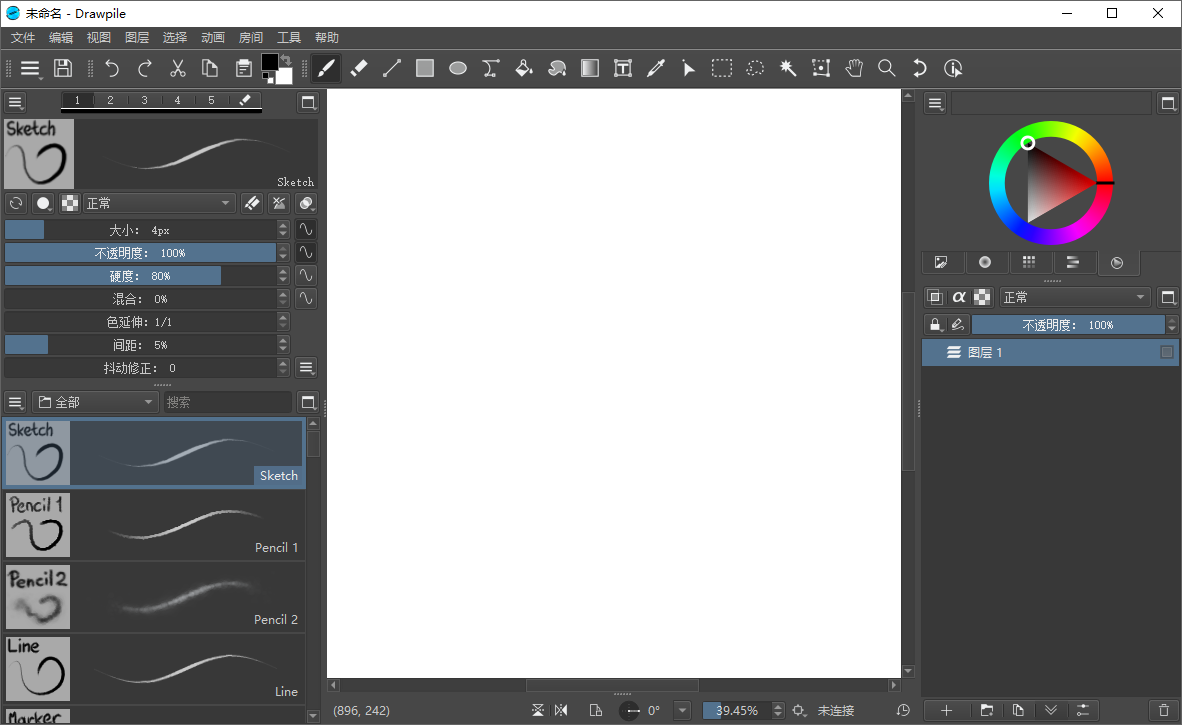Open layer blend mode 正常 dropdown

click(1075, 297)
